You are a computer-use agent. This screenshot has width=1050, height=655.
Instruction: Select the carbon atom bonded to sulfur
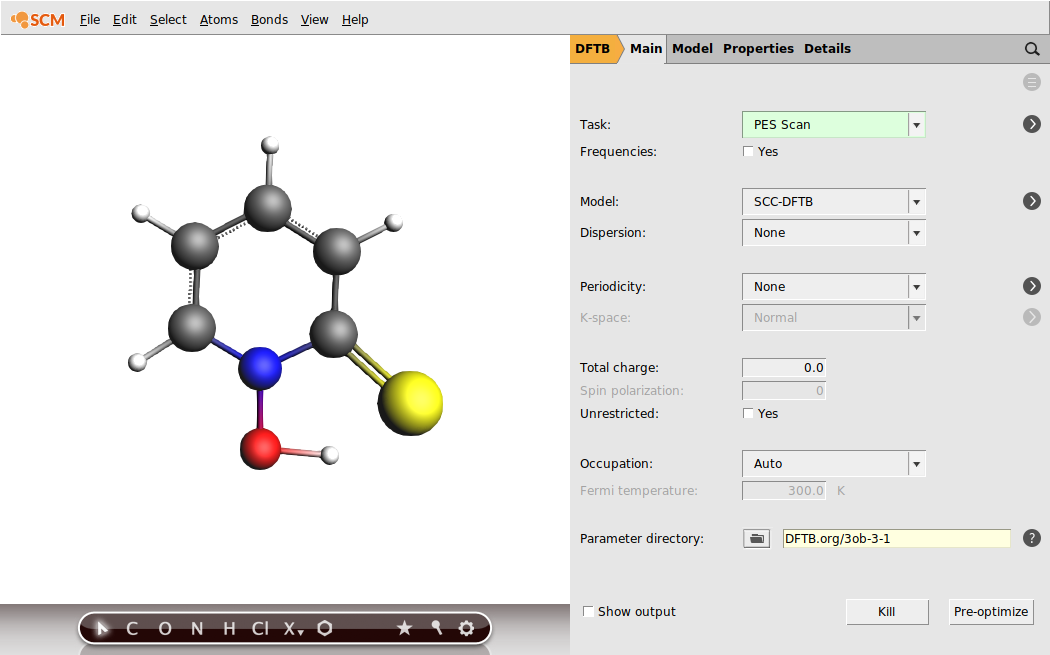[x=333, y=334]
